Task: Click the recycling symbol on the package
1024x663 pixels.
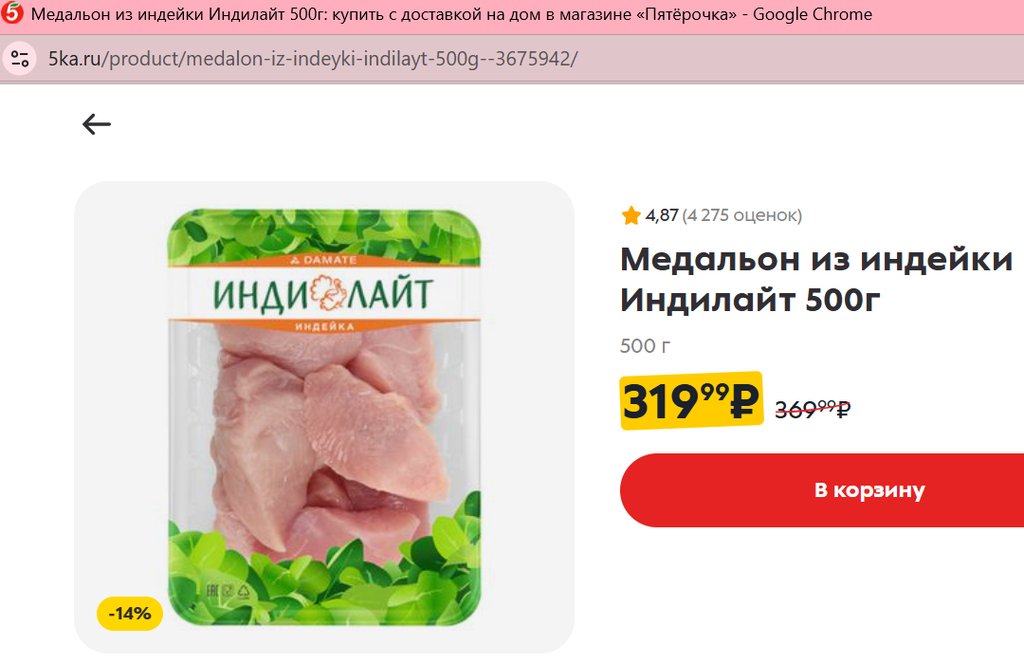Action: pos(244,592)
